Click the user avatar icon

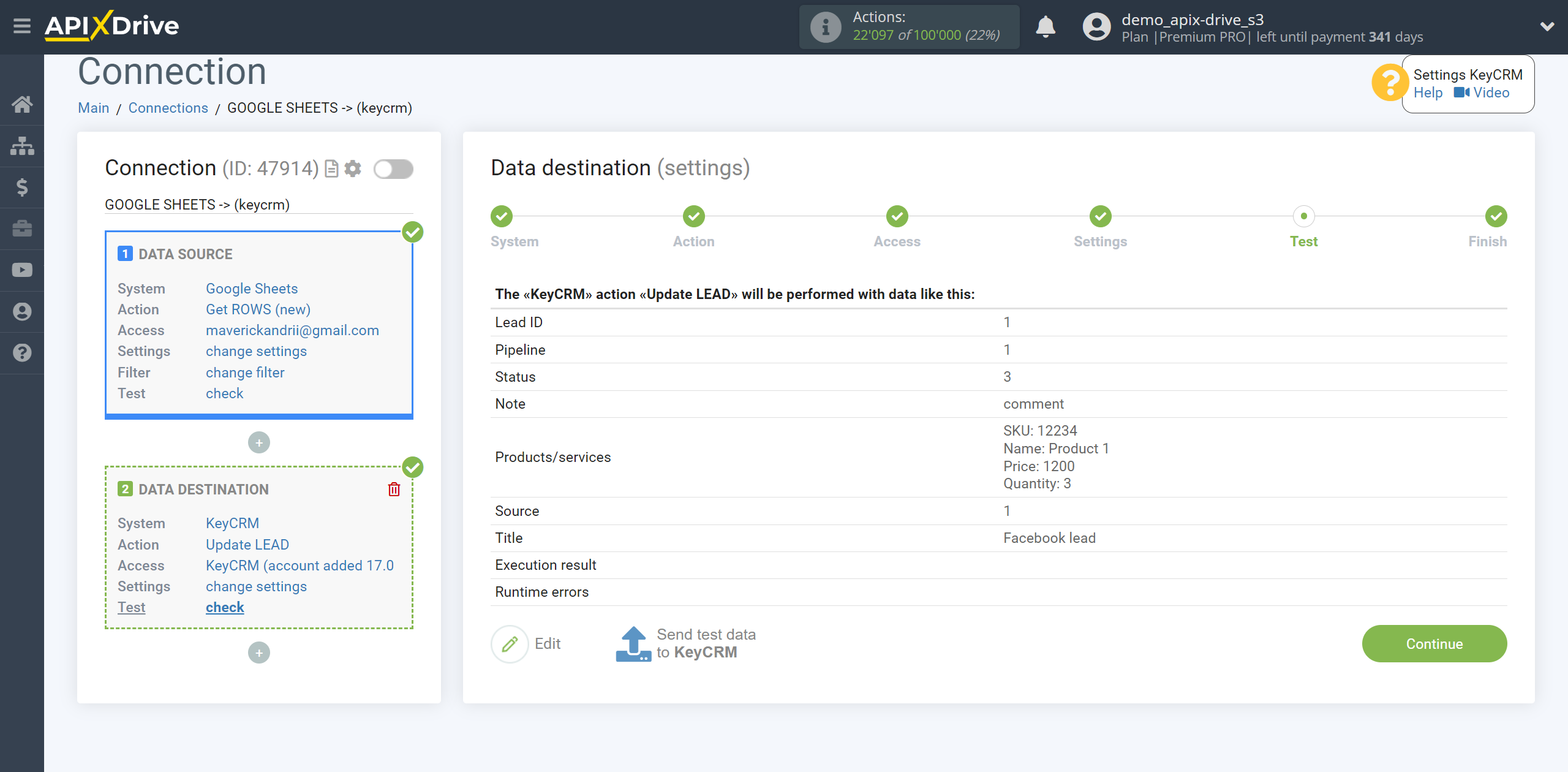(1096, 27)
